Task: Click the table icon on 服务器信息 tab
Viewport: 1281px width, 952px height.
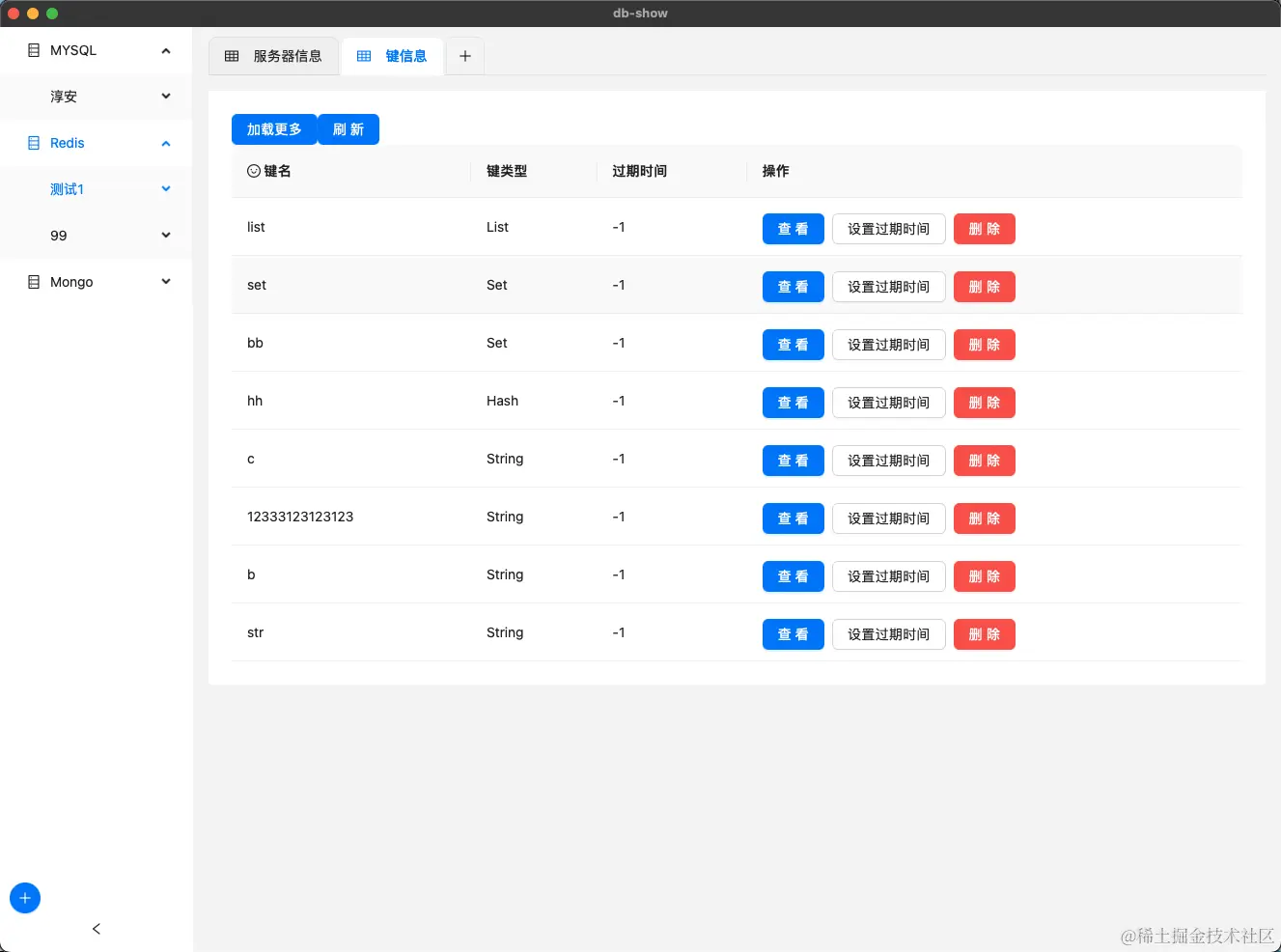Action: tap(232, 56)
